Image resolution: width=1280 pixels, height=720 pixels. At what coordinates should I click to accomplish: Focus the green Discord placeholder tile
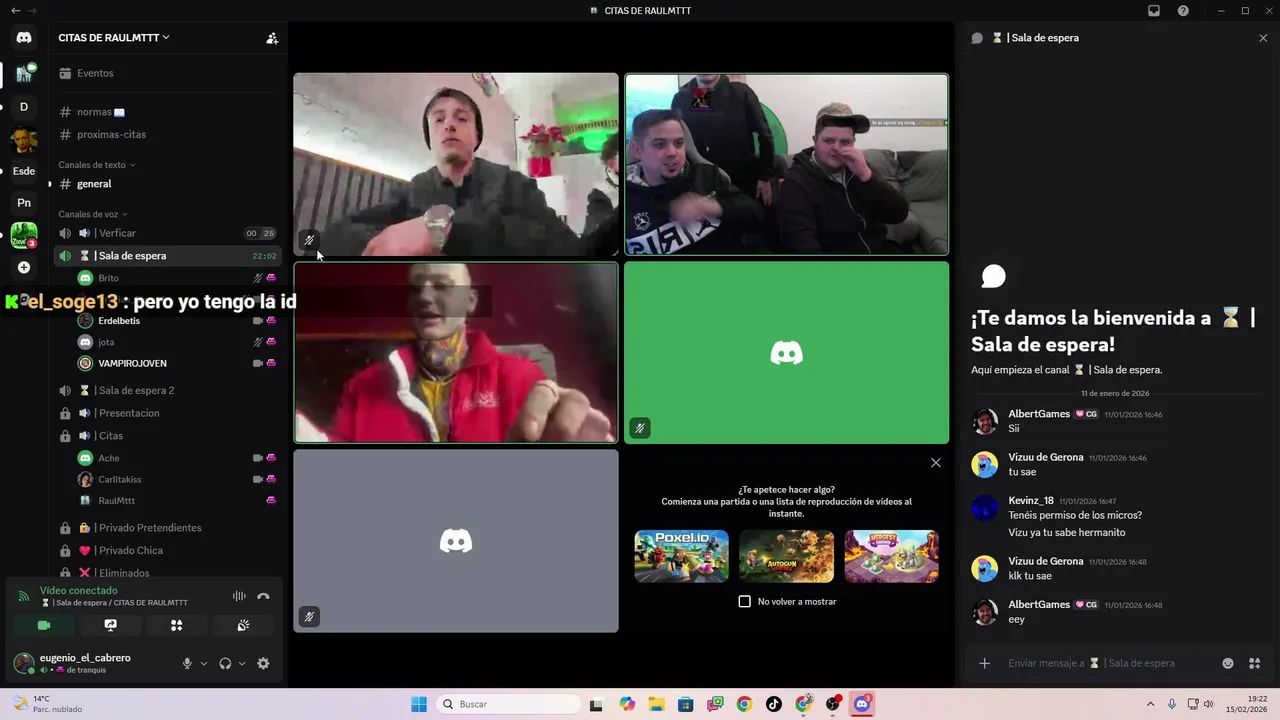pyautogui.click(x=787, y=352)
